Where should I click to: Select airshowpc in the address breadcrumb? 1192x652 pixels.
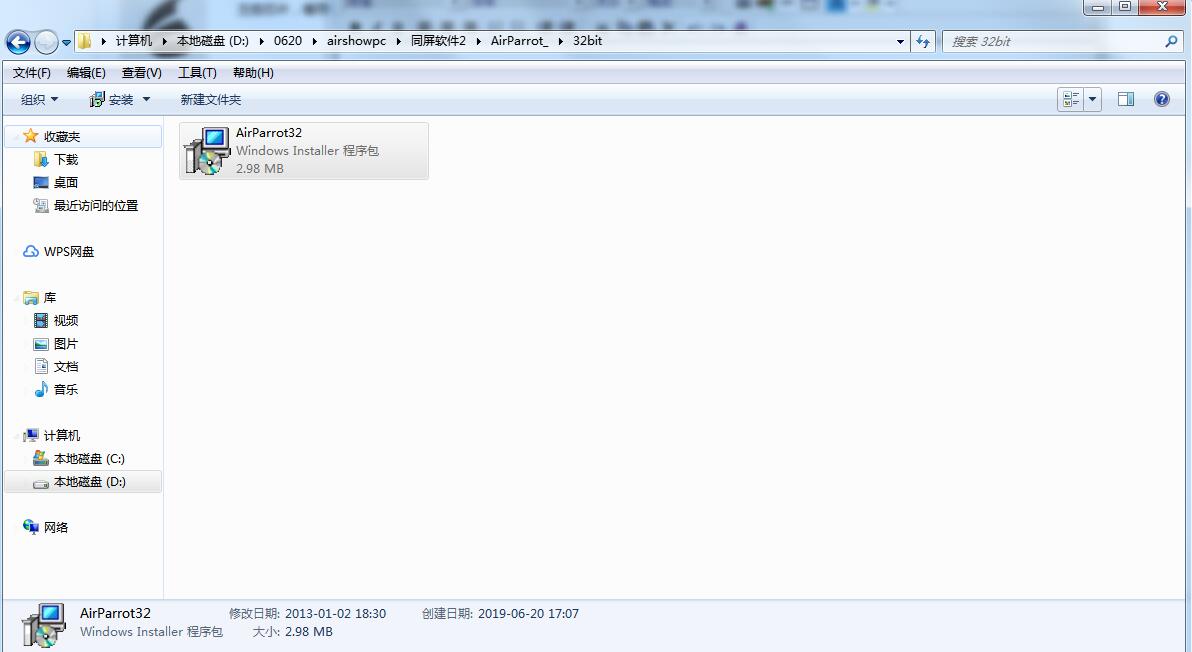click(357, 41)
